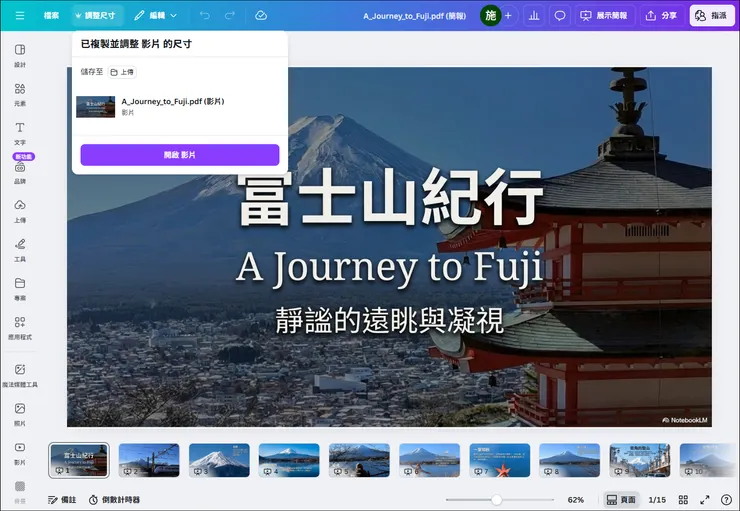Click the A_Journey_to_Fuji.pdf (影片) result thumbnail
Viewport: 740px width, 511px height.
pos(95,107)
